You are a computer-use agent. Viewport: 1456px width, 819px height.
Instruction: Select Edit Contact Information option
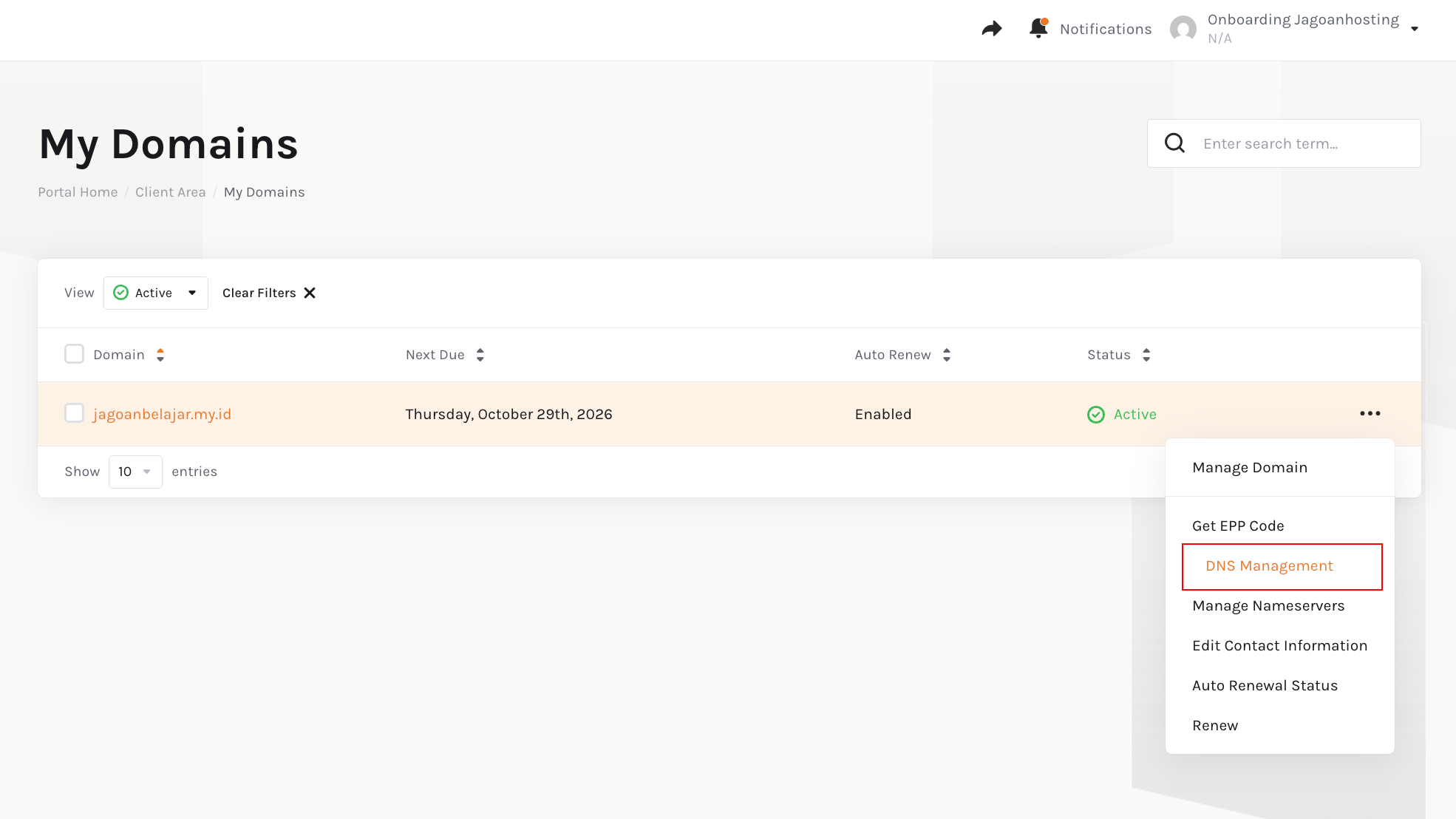pyautogui.click(x=1279, y=645)
